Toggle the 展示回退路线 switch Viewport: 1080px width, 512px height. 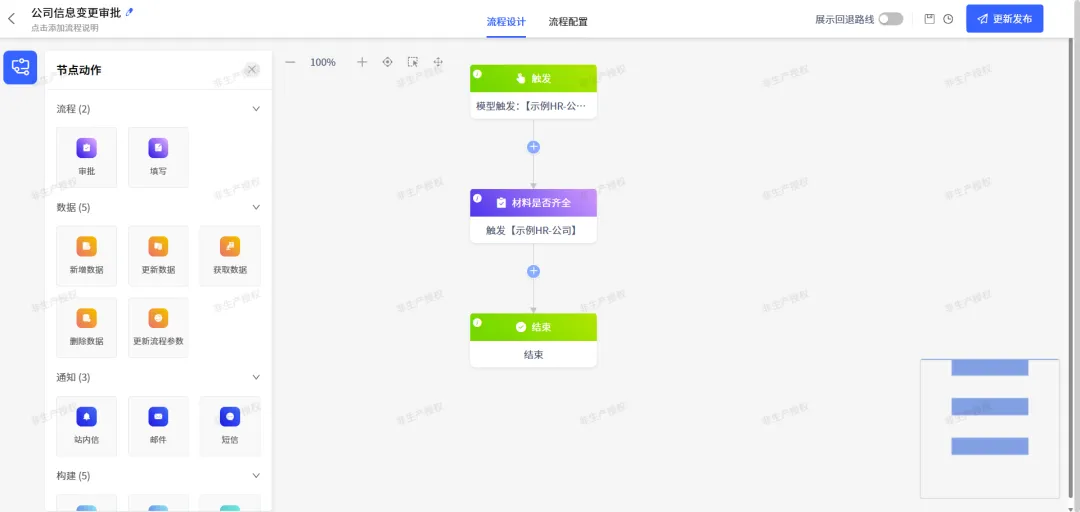coord(891,19)
